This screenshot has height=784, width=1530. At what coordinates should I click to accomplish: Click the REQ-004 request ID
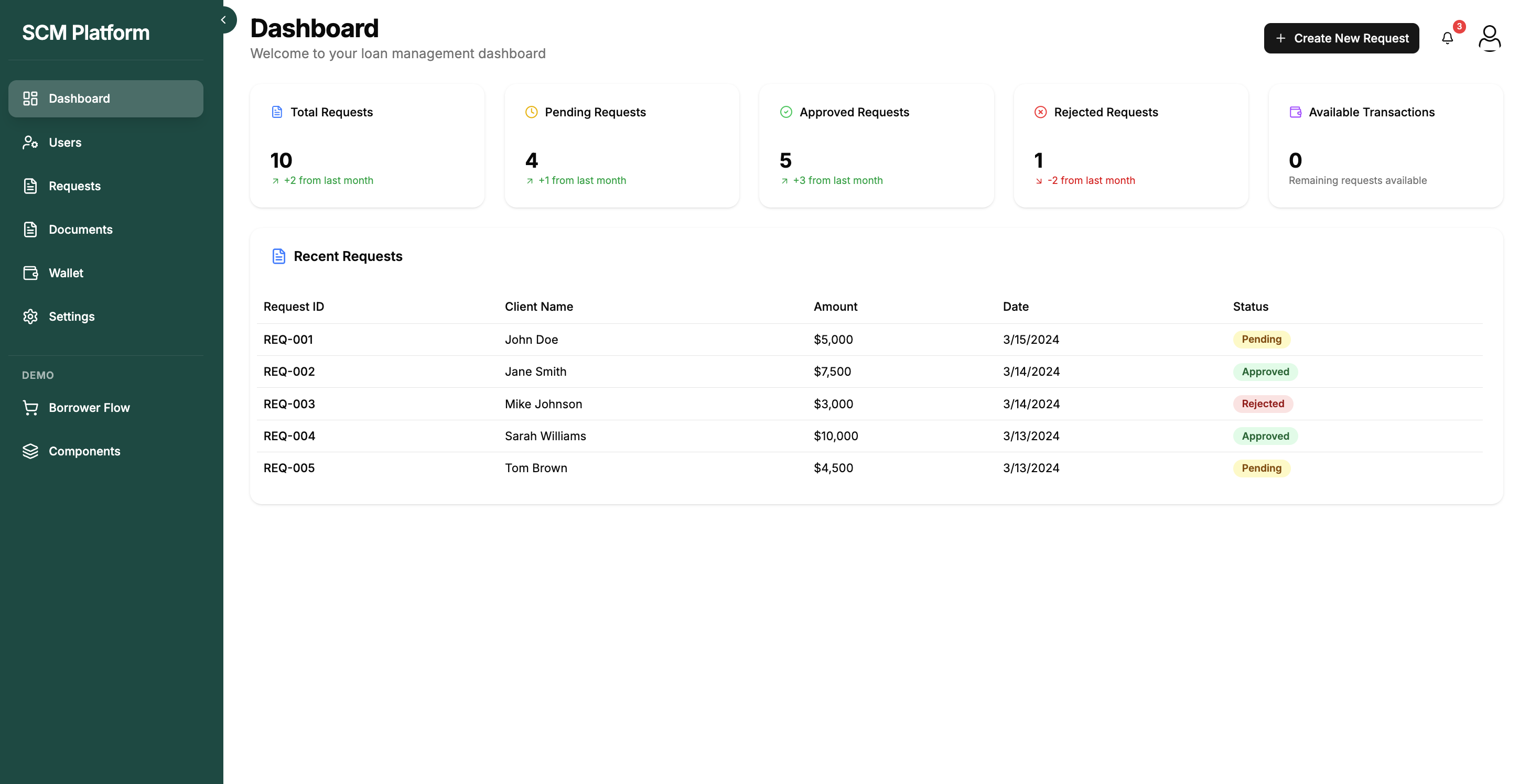tap(289, 436)
